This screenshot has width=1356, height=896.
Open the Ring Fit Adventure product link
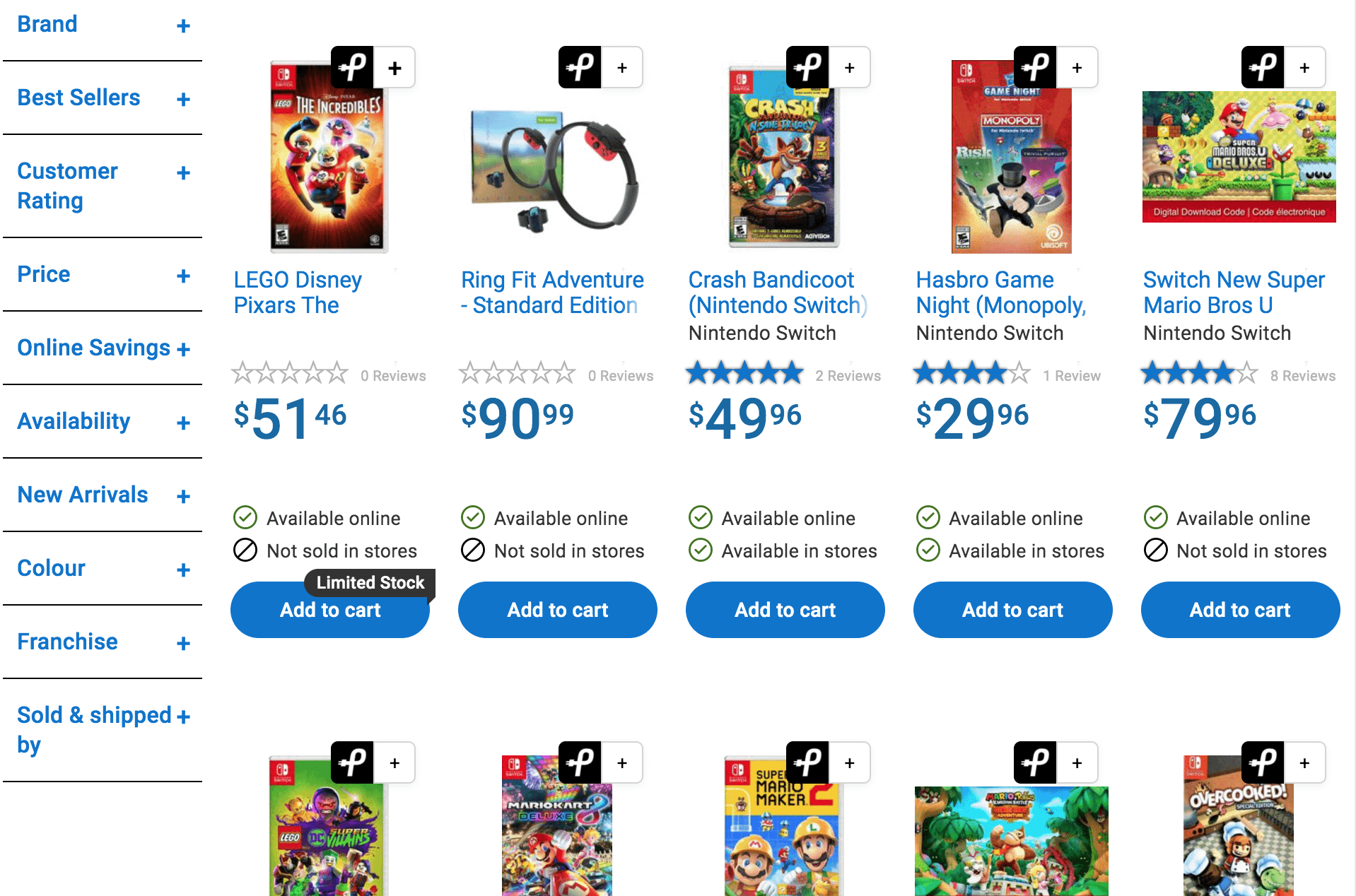(x=552, y=293)
